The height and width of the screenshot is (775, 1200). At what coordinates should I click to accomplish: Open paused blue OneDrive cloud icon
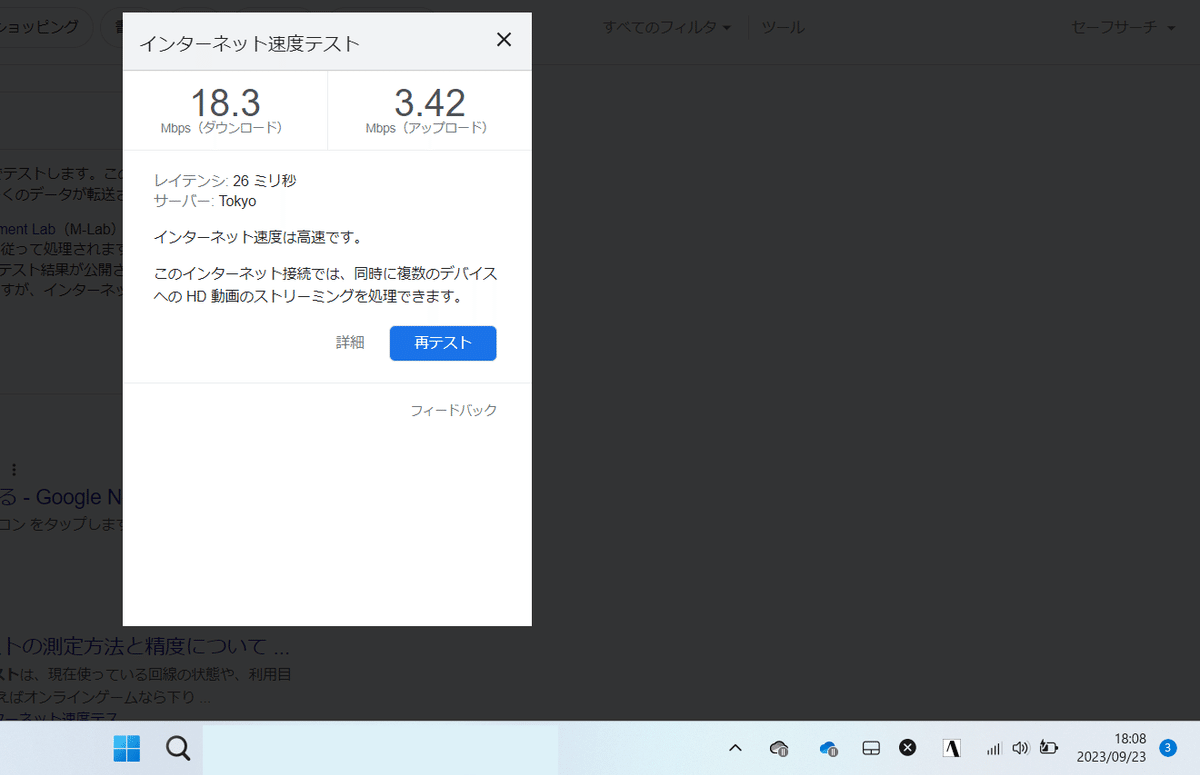tap(827, 748)
